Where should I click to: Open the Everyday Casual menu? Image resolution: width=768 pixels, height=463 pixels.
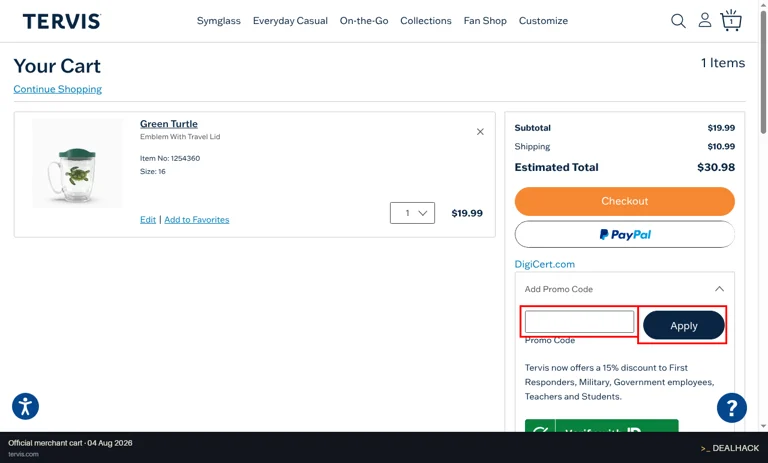tap(290, 21)
